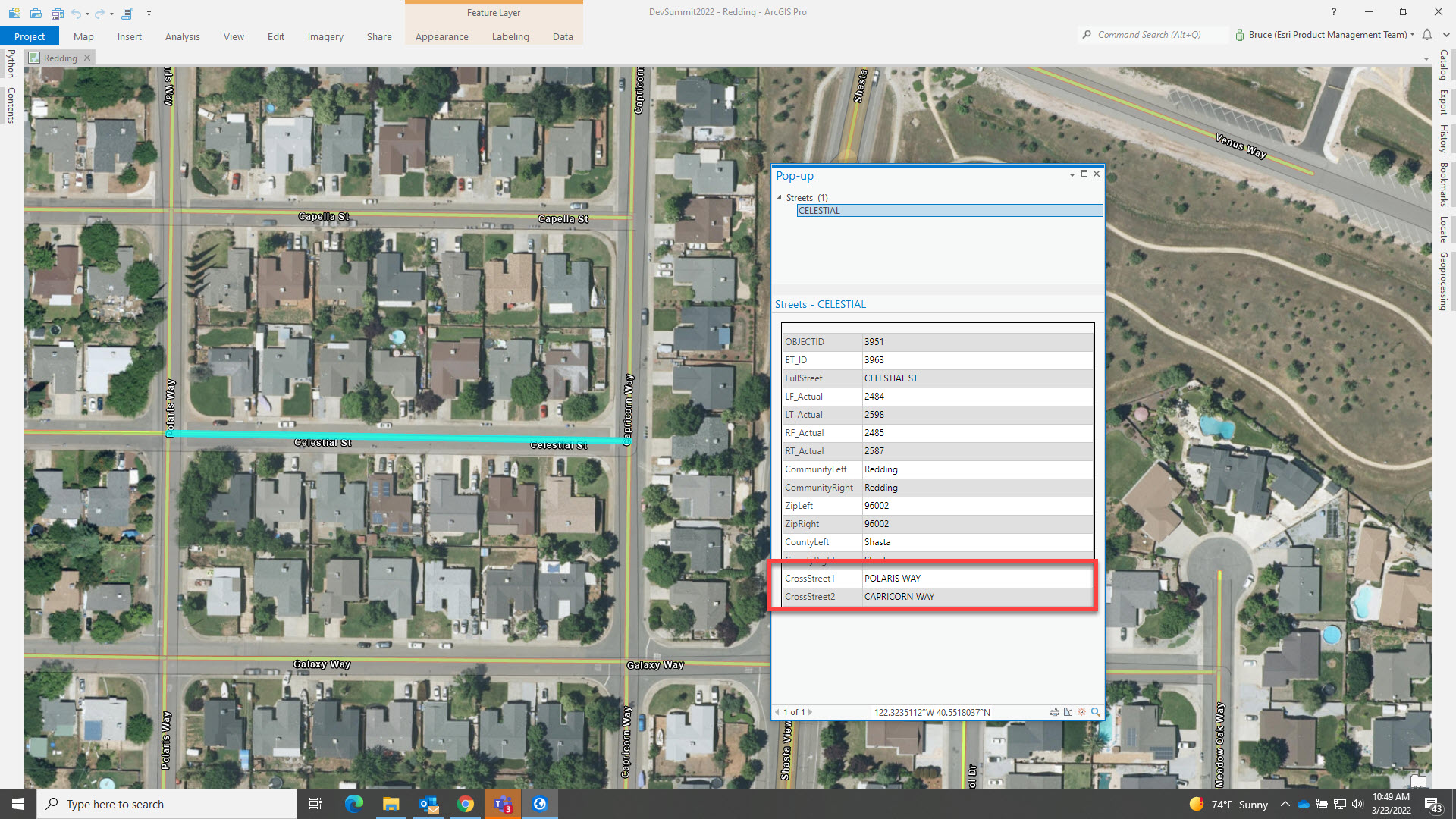The height and width of the screenshot is (819, 1456).
Task: Click the Undo icon
Action: tap(76, 13)
